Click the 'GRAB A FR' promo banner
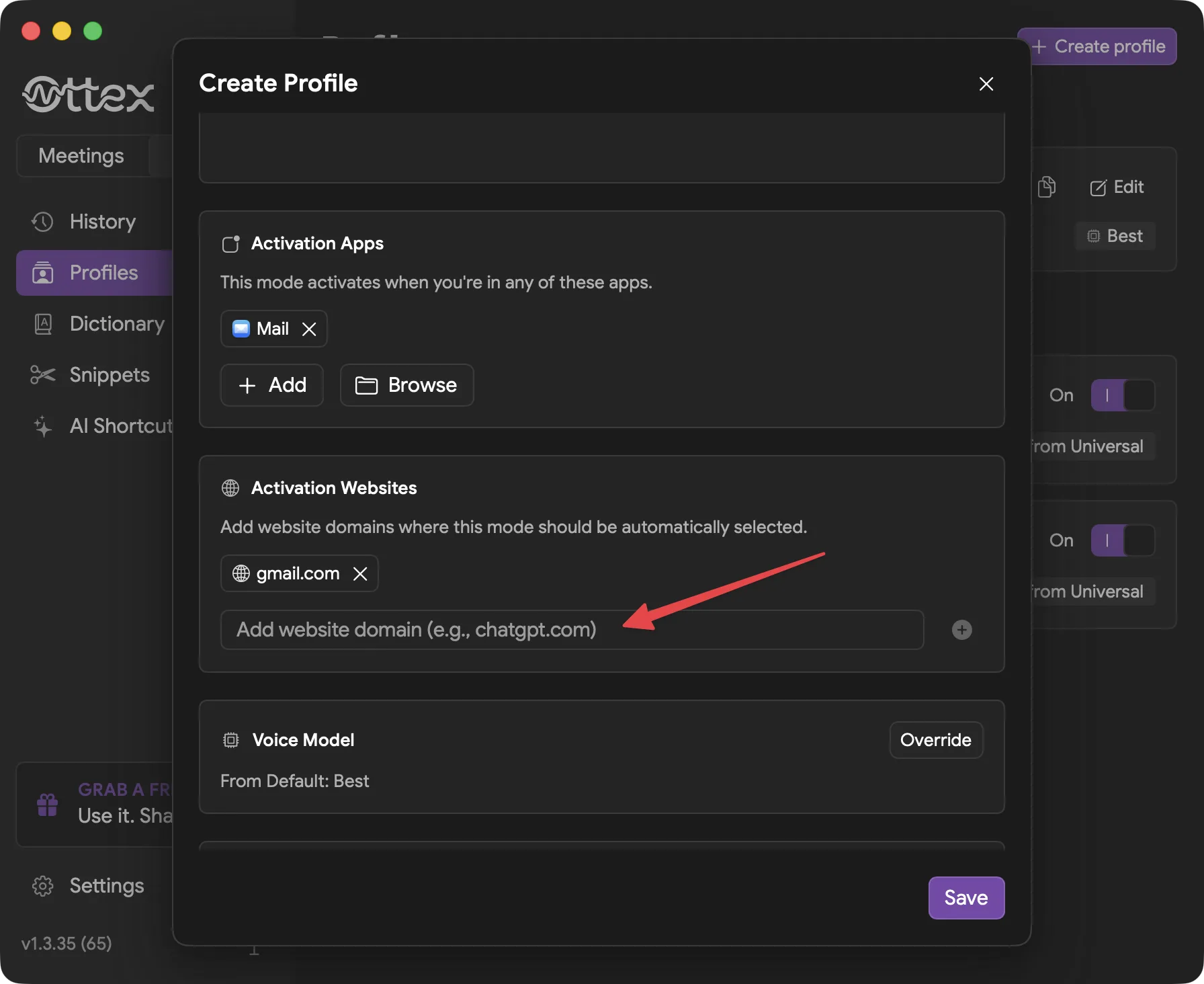This screenshot has height=984, width=1204. click(95, 805)
